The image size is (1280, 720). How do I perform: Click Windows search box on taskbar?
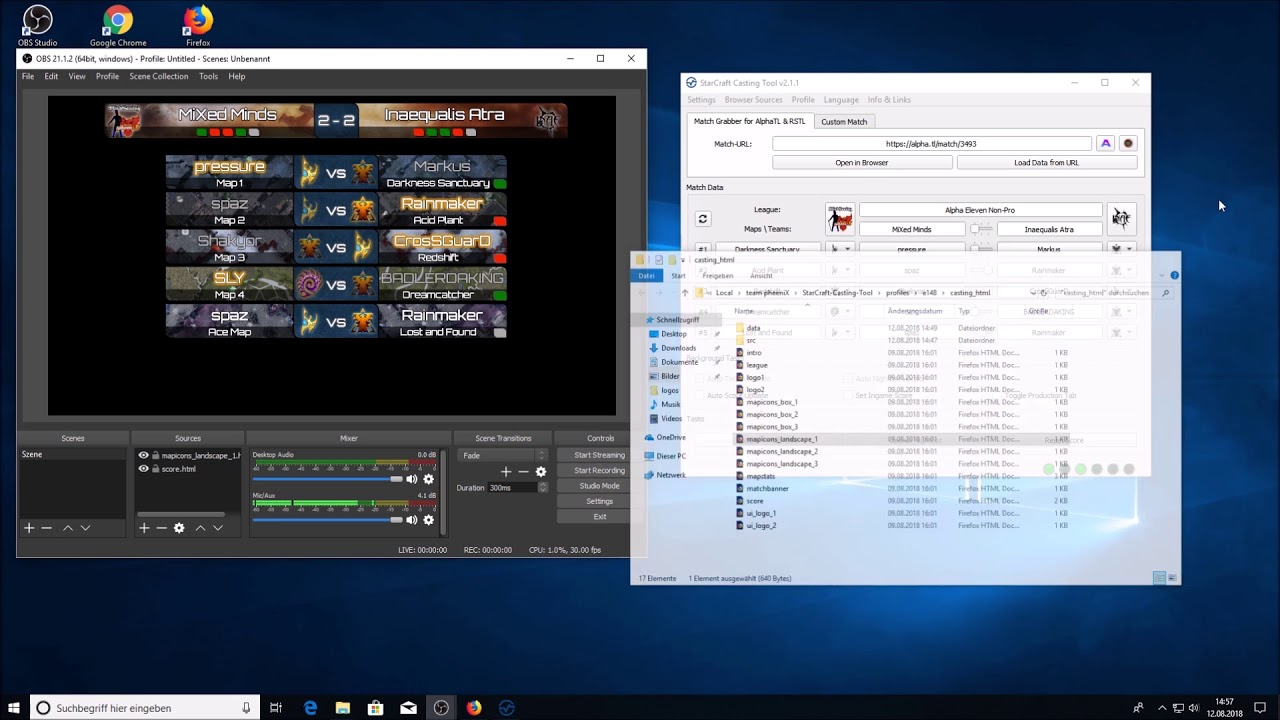[145, 708]
